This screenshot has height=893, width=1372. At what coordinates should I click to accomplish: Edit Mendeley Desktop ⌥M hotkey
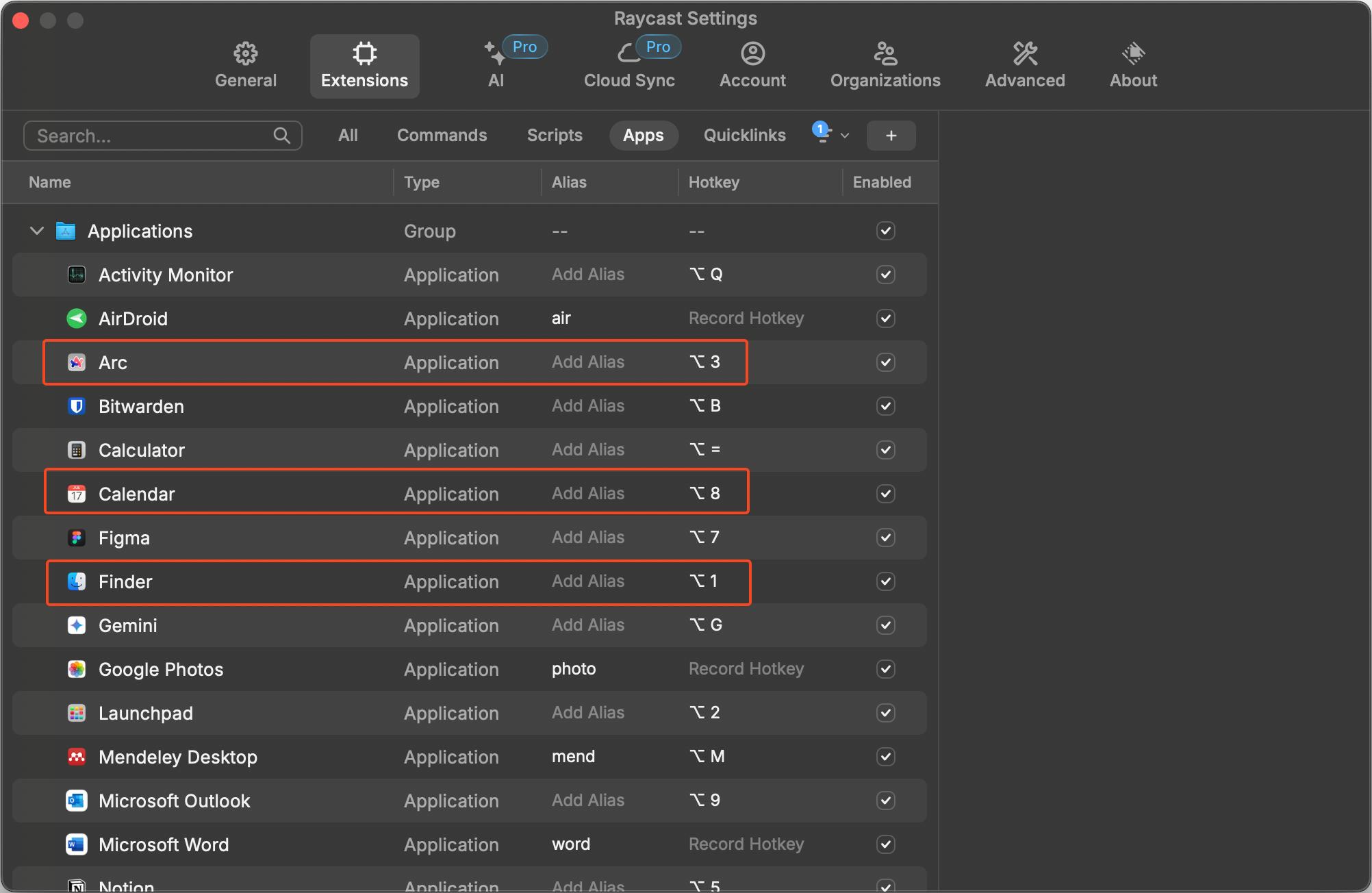tap(707, 757)
